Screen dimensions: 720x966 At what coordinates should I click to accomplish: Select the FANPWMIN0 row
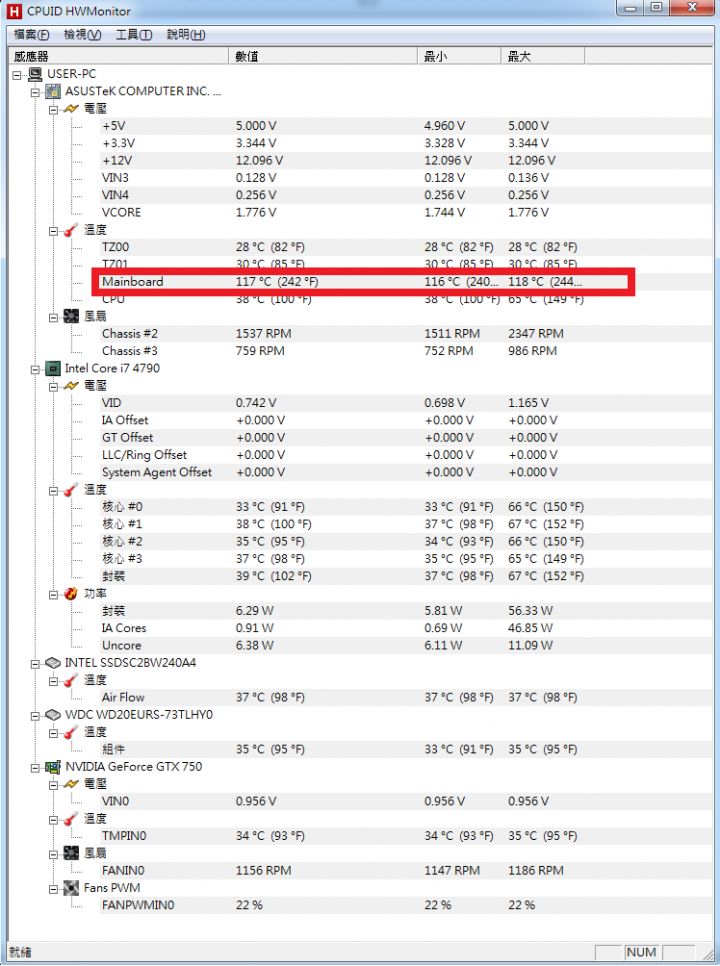[x=406, y=905]
